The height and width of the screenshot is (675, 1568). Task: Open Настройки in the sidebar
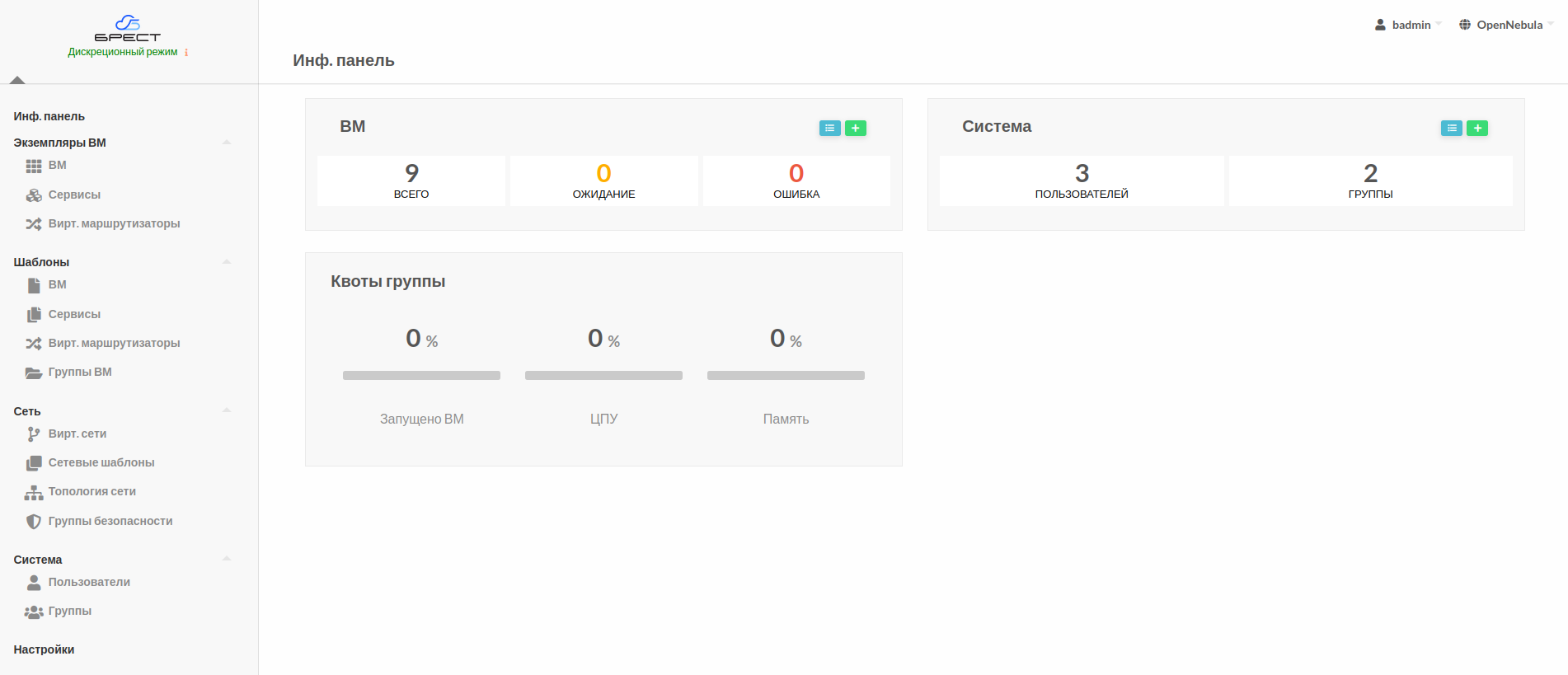[44, 649]
